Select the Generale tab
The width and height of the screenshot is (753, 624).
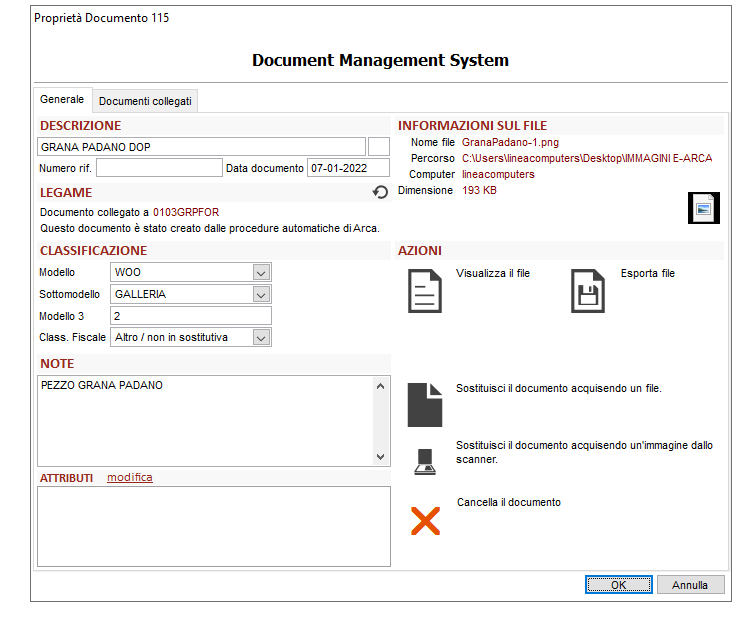[62, 100]
